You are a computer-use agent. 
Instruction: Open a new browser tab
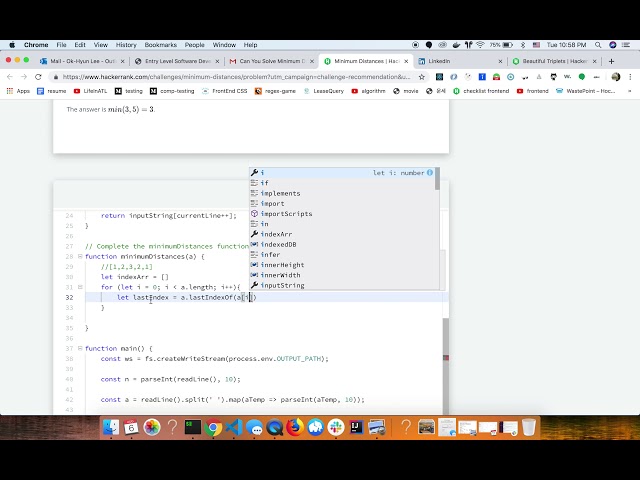tap(611, 61)
